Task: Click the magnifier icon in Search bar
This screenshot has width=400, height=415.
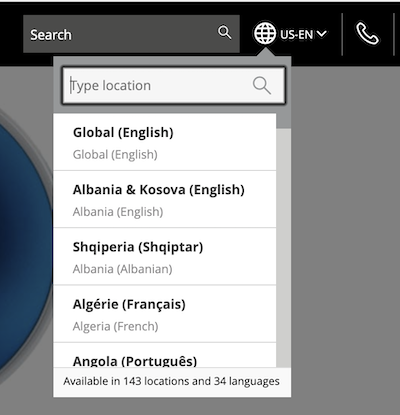Action: tap(224, 33)
